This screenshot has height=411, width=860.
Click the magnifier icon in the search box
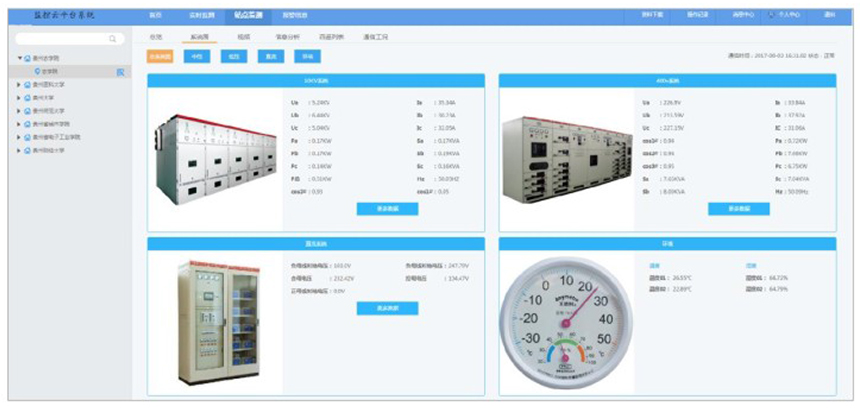(x=112, y=39)
